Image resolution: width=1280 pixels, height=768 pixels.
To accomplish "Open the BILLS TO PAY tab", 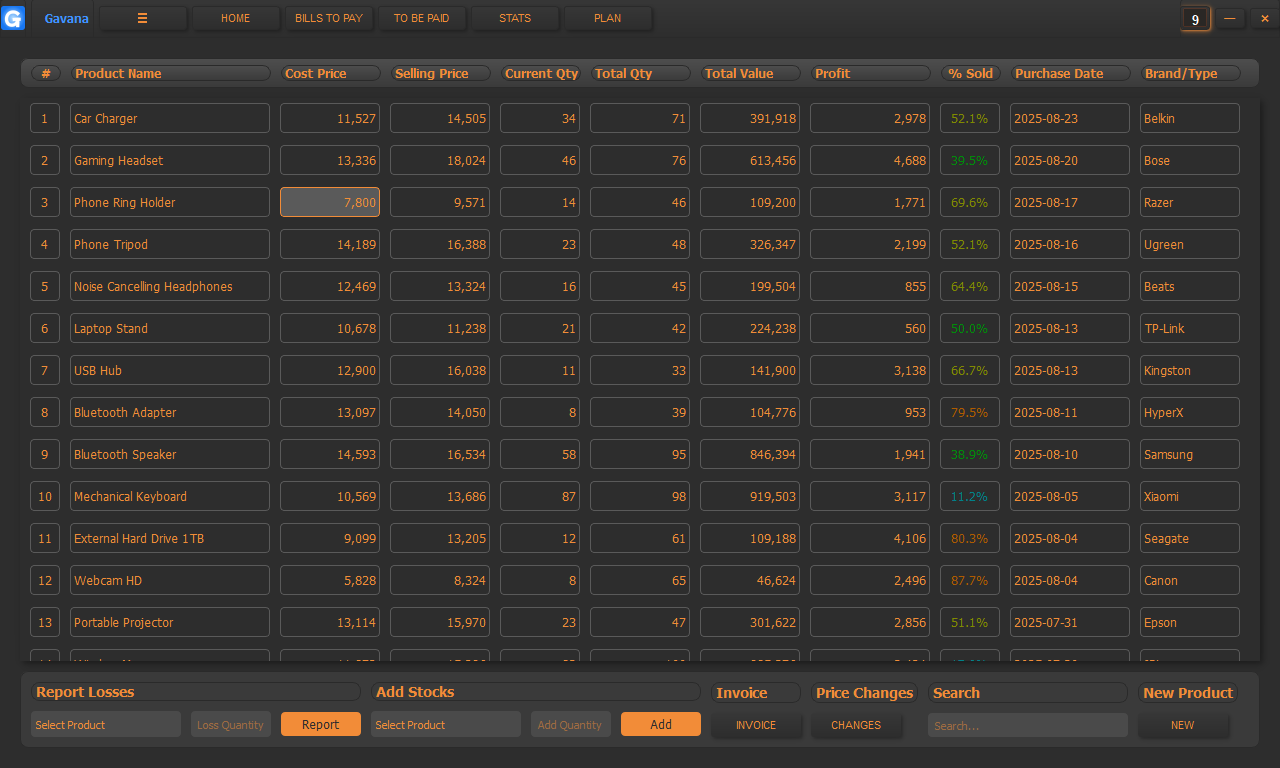I will tap(329, 18).
